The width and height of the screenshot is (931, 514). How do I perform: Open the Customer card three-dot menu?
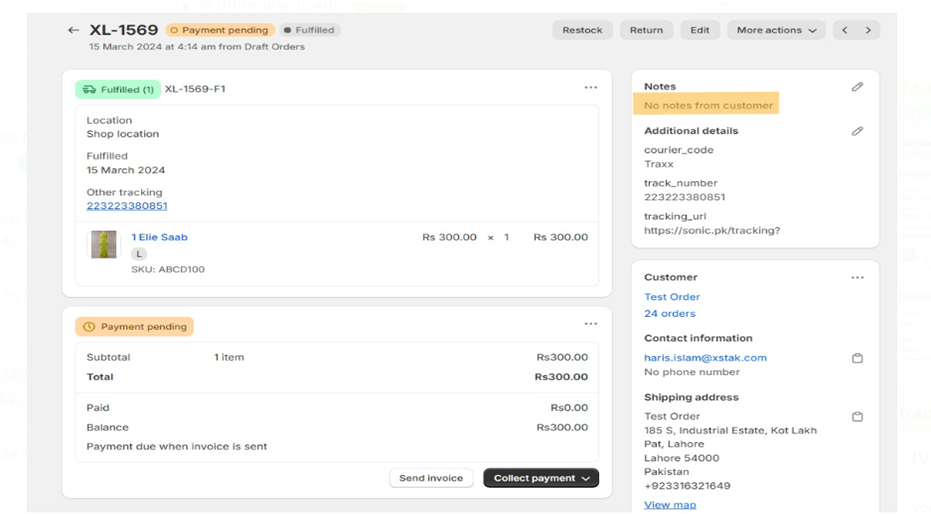pyautogui.click(x=857, y=278)
